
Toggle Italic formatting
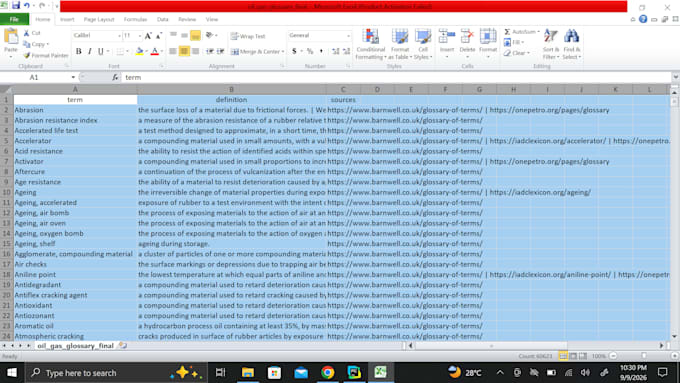[90, 52]
